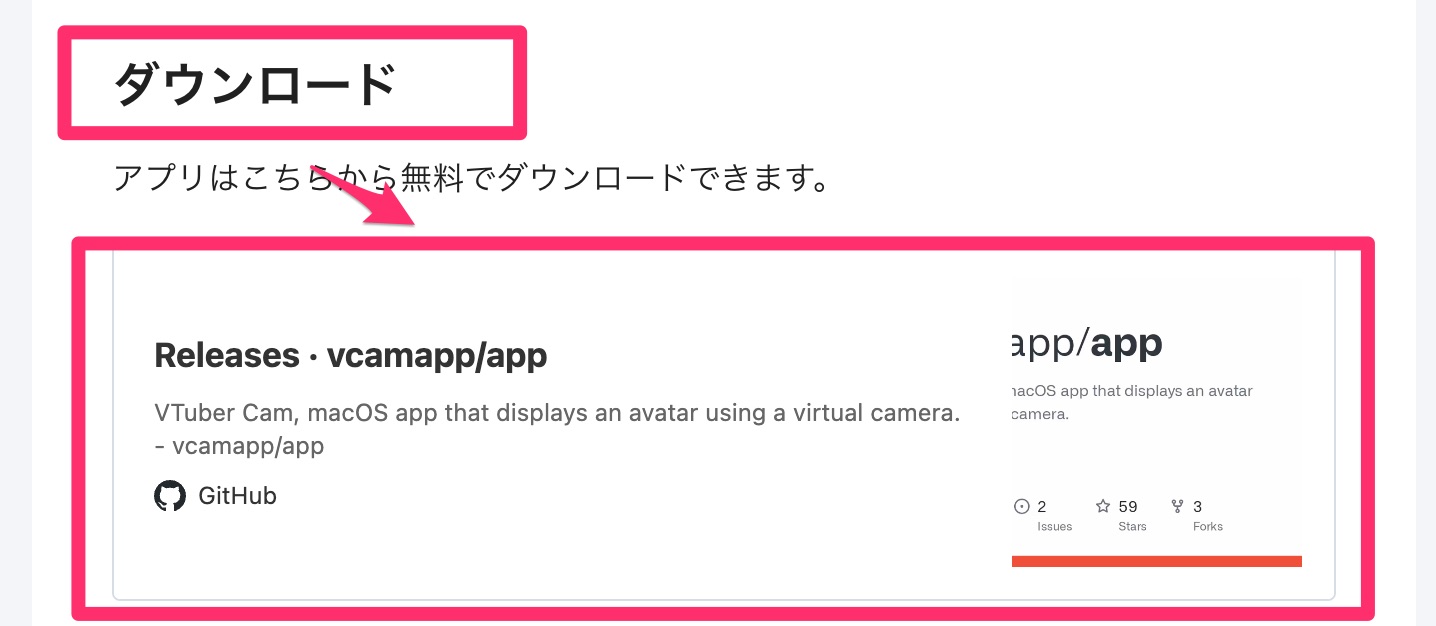Open the "Releases · vcamapp/app" link title
This screenshot has width=1436, height=626.
coord(351,355)
